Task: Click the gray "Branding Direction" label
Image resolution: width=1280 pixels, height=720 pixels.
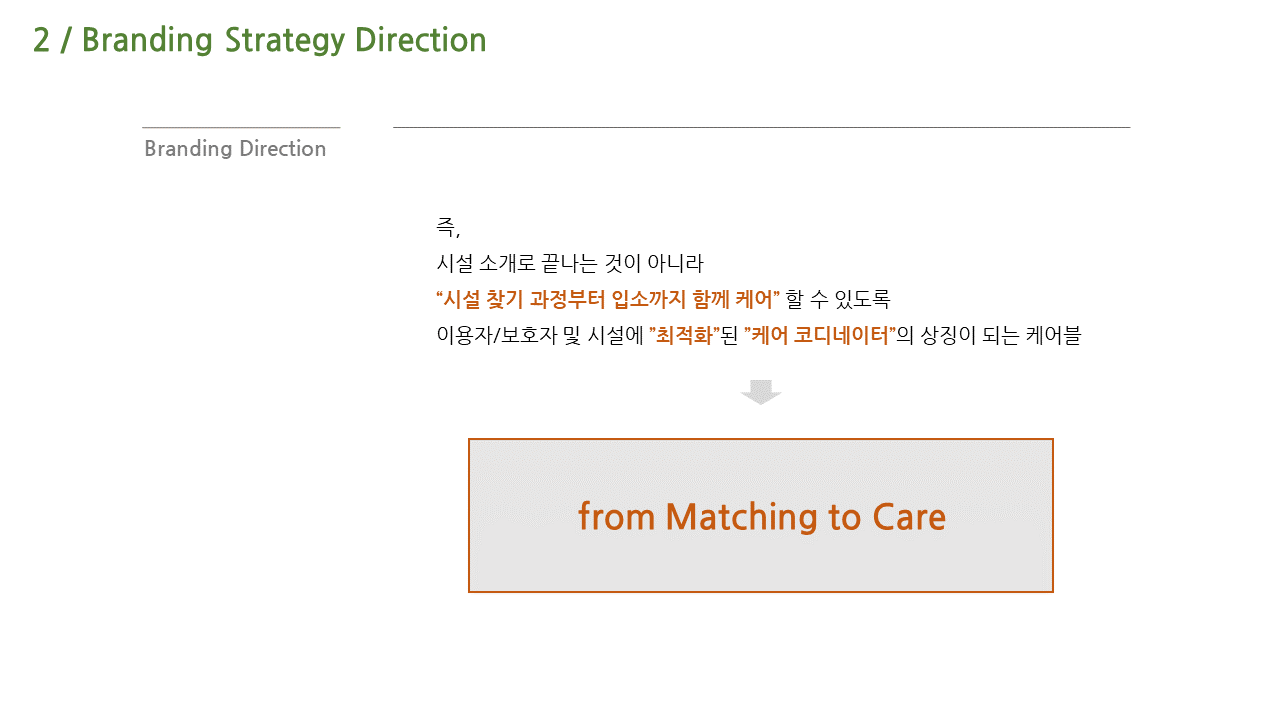Action: pos(235,149)
